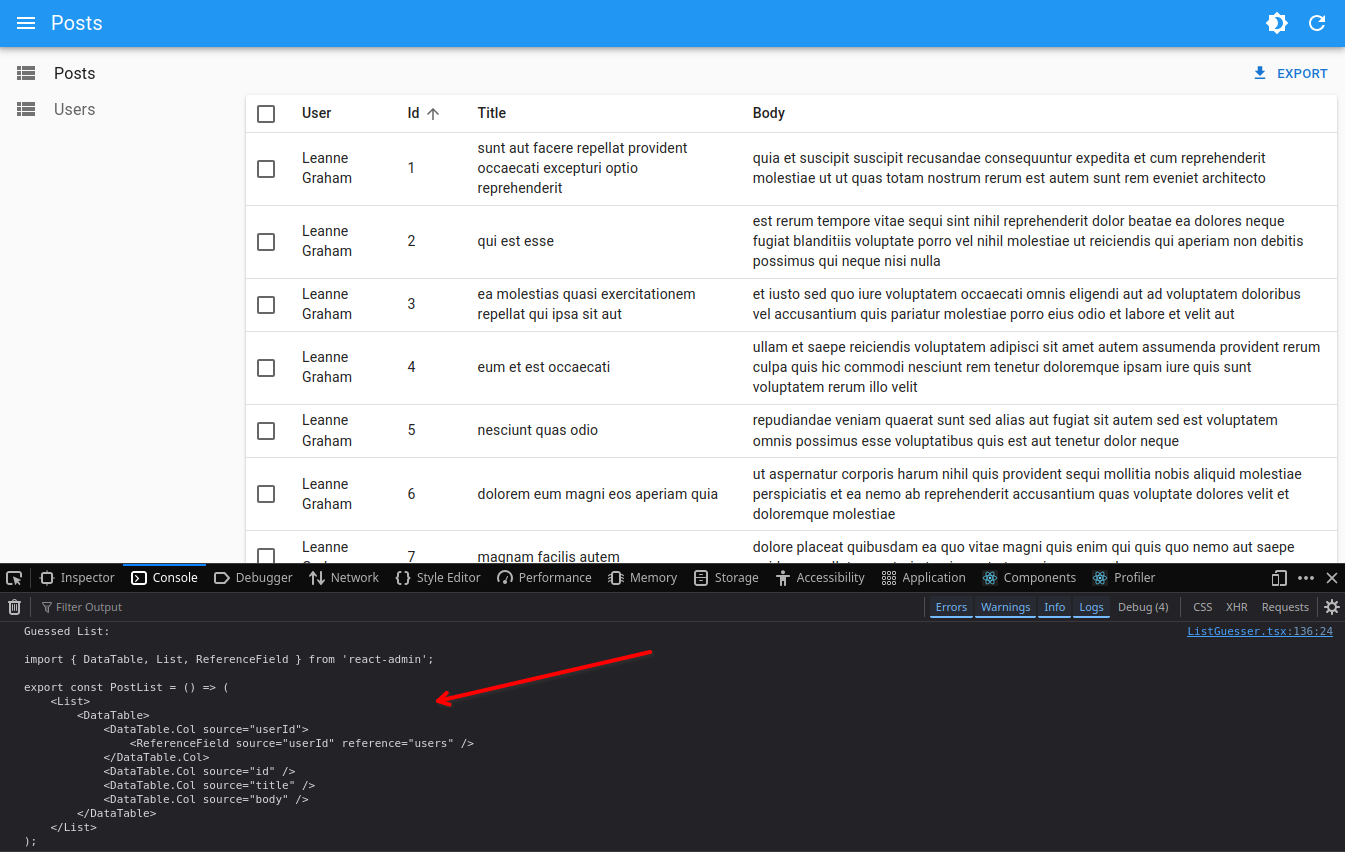Open ListGuesser.tsx:136:24 source link

point(1259,632)
